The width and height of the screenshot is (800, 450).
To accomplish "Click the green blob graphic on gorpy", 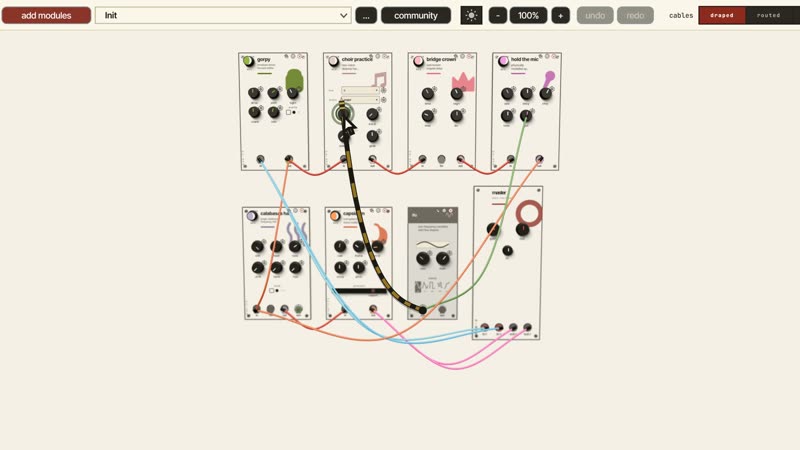I will 294,81.
